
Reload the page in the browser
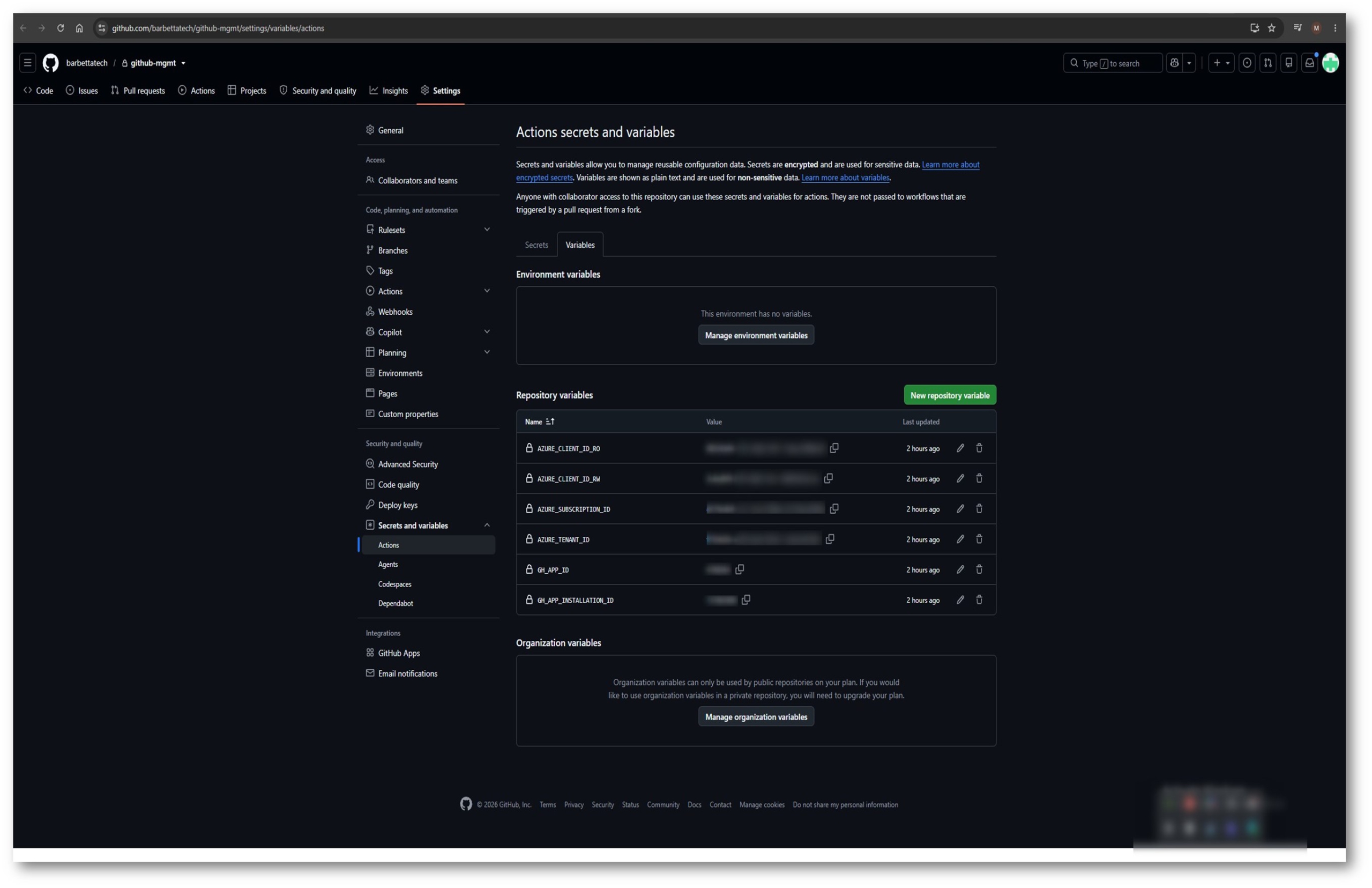(61, 28)
